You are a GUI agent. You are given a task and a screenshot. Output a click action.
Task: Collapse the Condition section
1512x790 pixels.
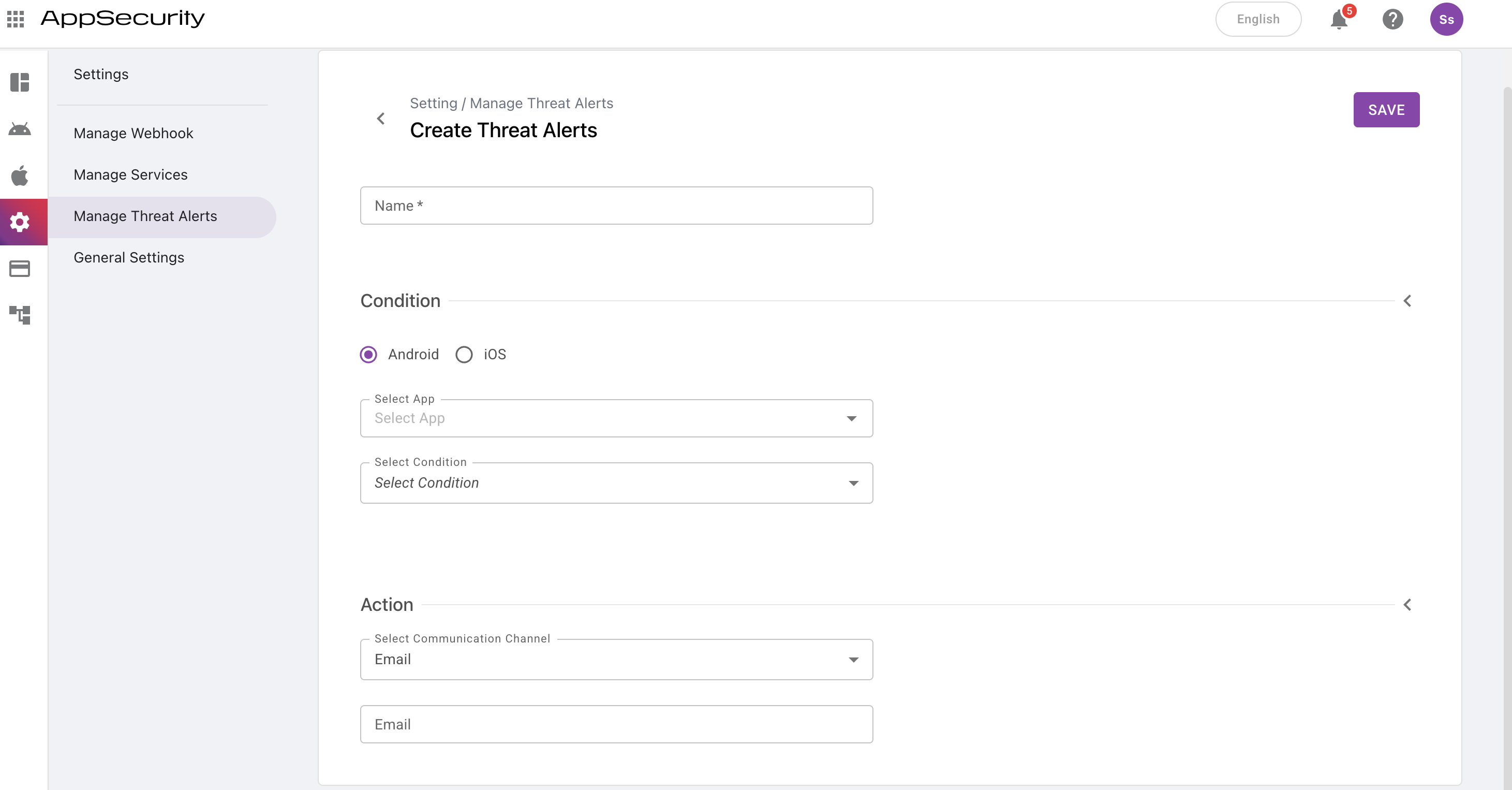click(x=1407, y=301)
